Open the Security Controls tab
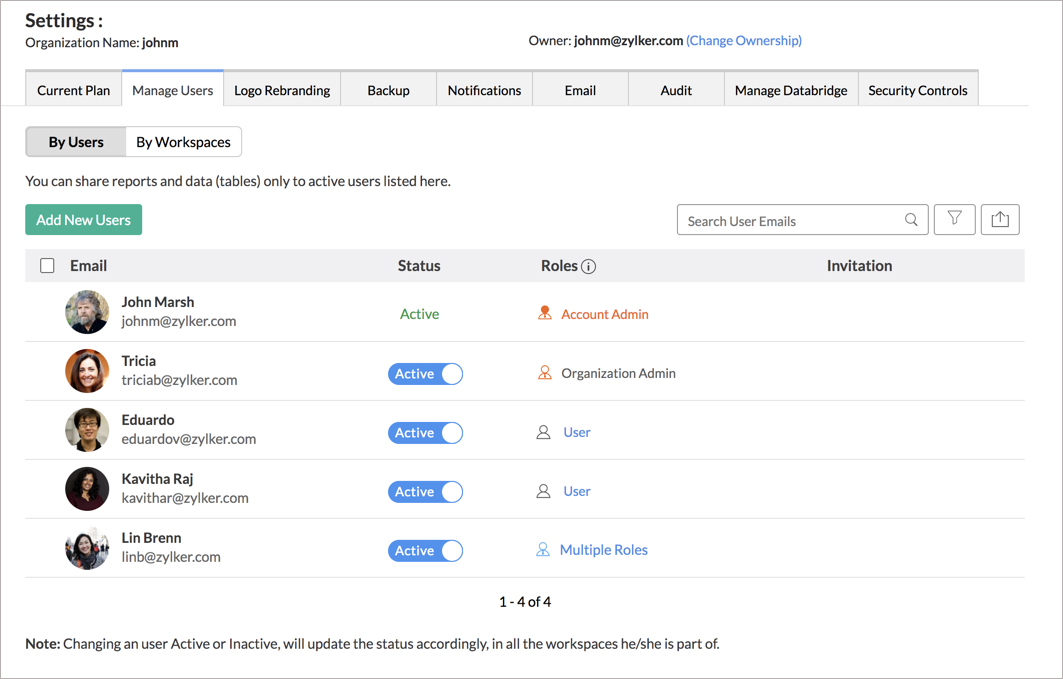 918,89
